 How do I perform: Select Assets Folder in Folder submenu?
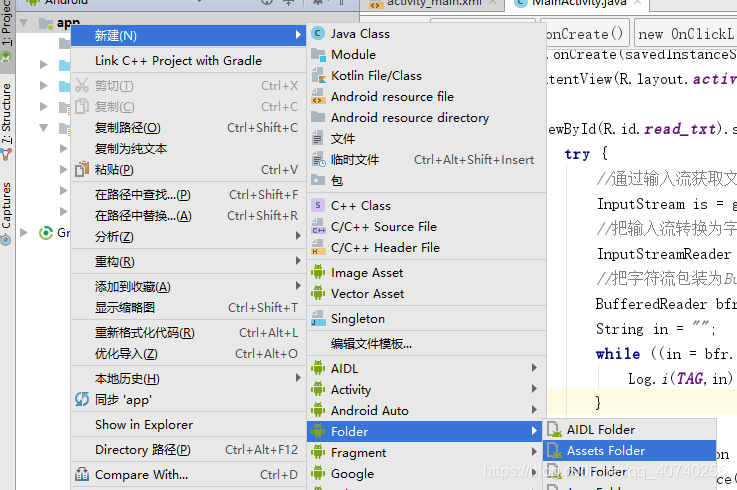(630, 450)
